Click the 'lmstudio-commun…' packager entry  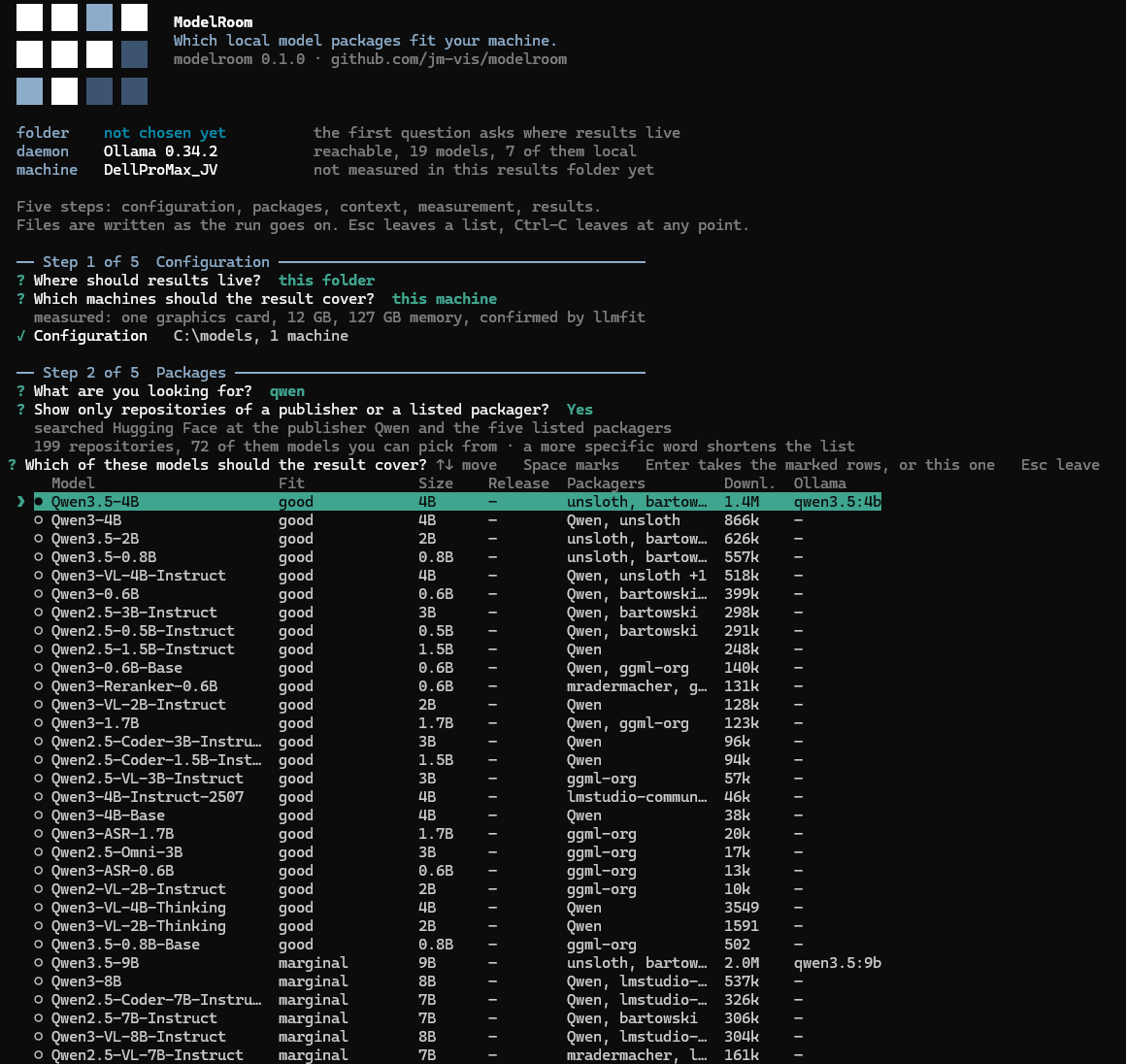(636, 797)
